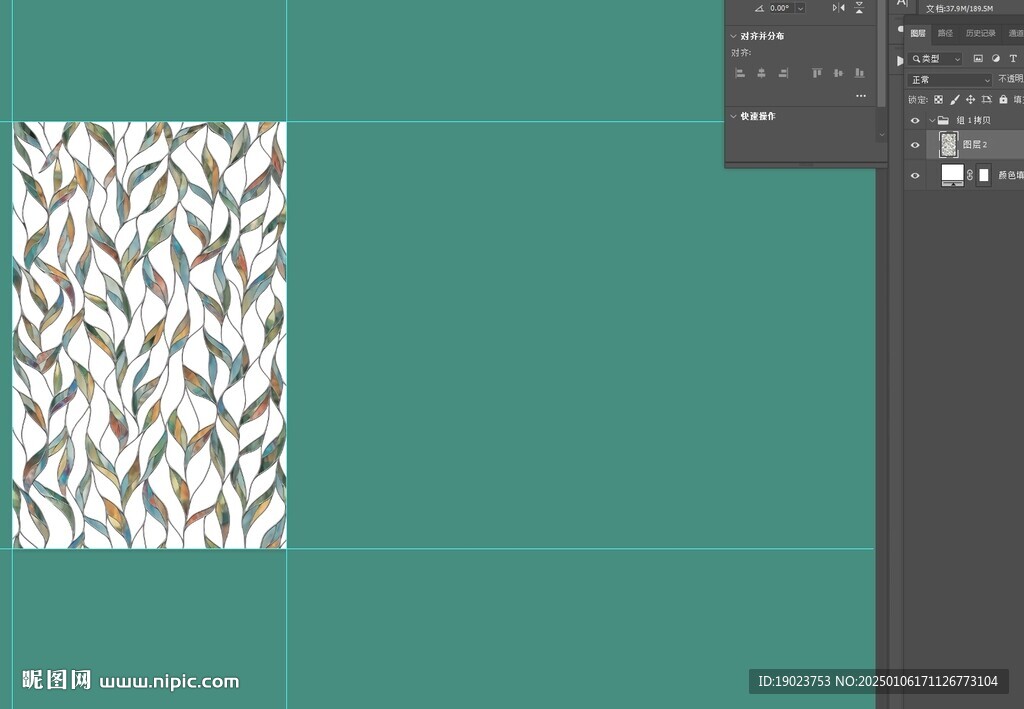Screen dimensions: 1024x709
Task: Open the 历史记录 tab
Action: click(980, 34)
